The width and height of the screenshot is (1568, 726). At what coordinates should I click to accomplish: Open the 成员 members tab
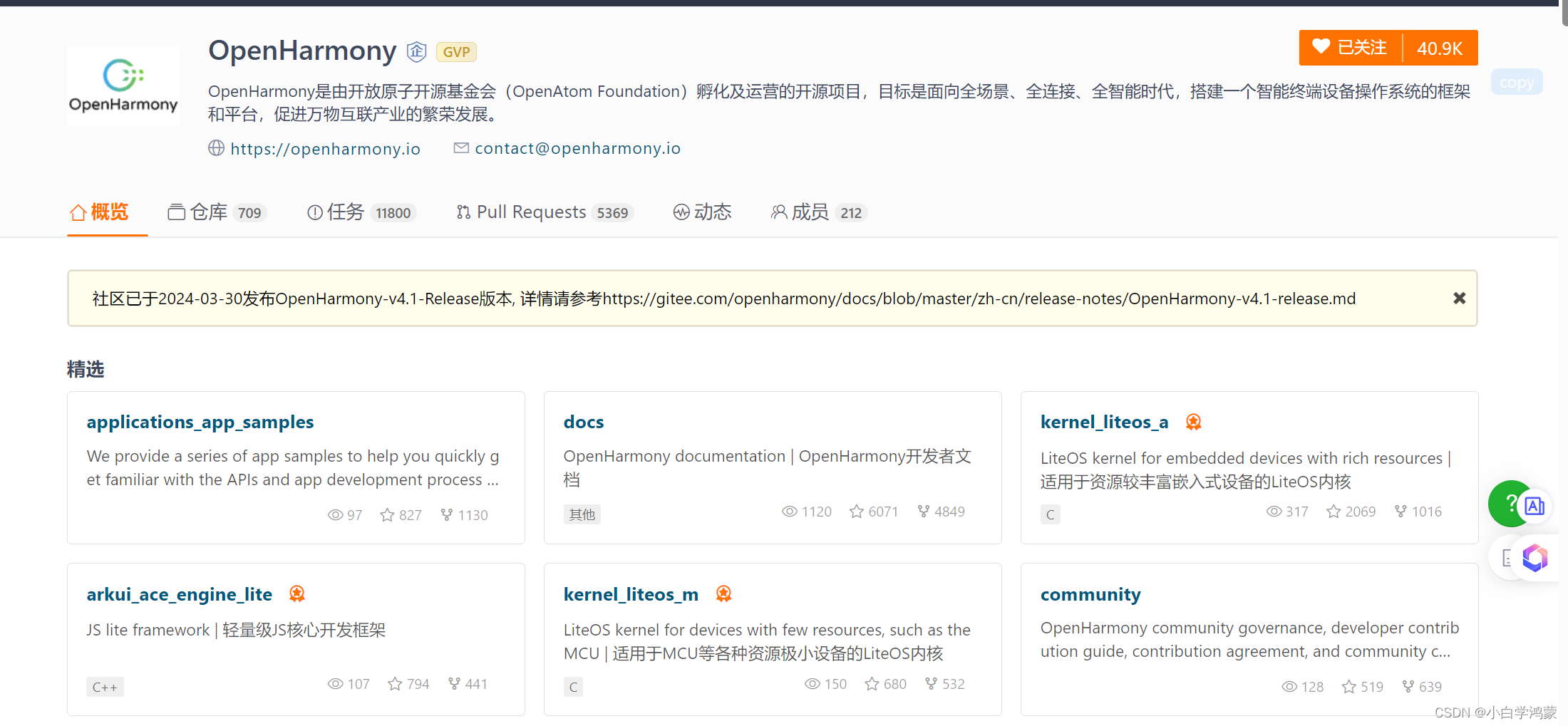click(x=818, y=212)
